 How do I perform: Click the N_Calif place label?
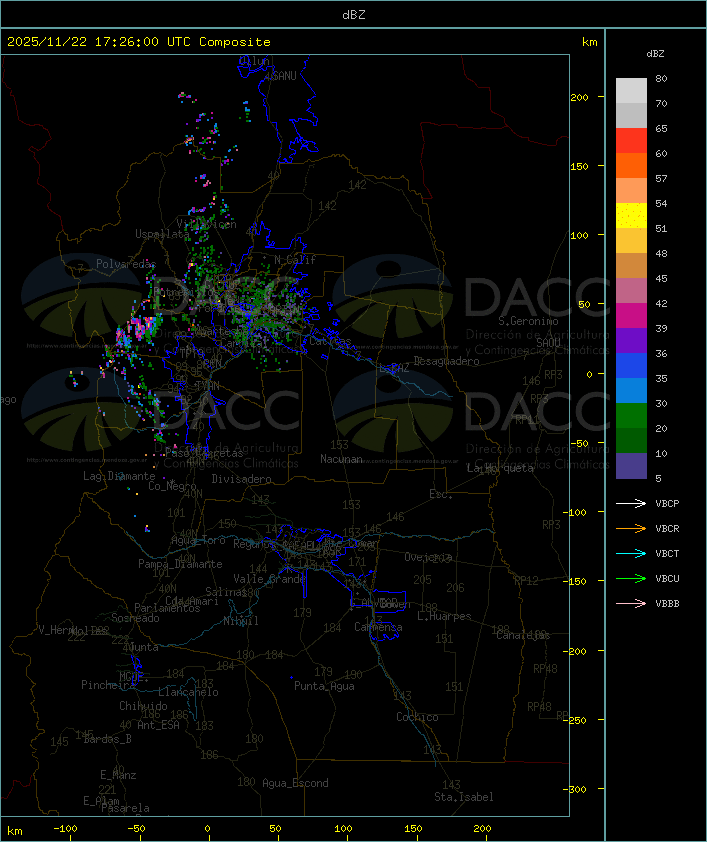point(295,260)
